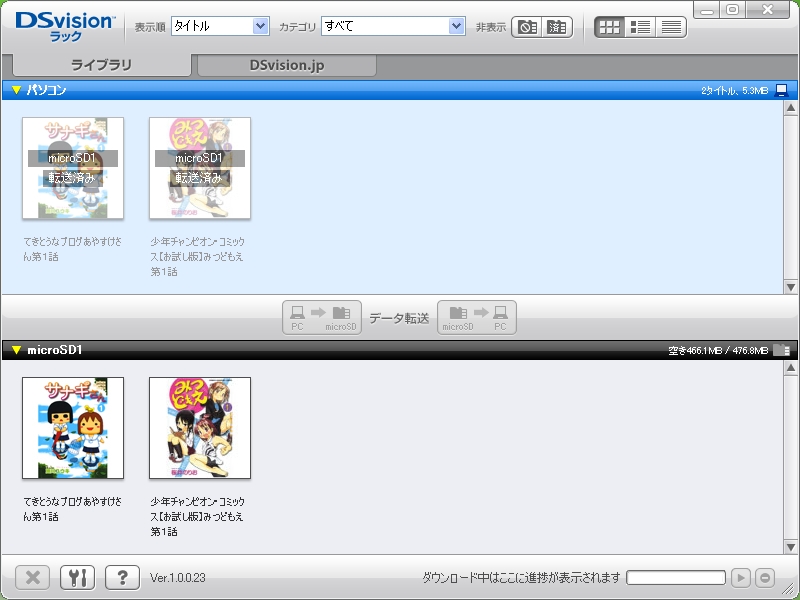
Task: Select サナギさん cover in microSD1 section
Action: click(73, 428)
